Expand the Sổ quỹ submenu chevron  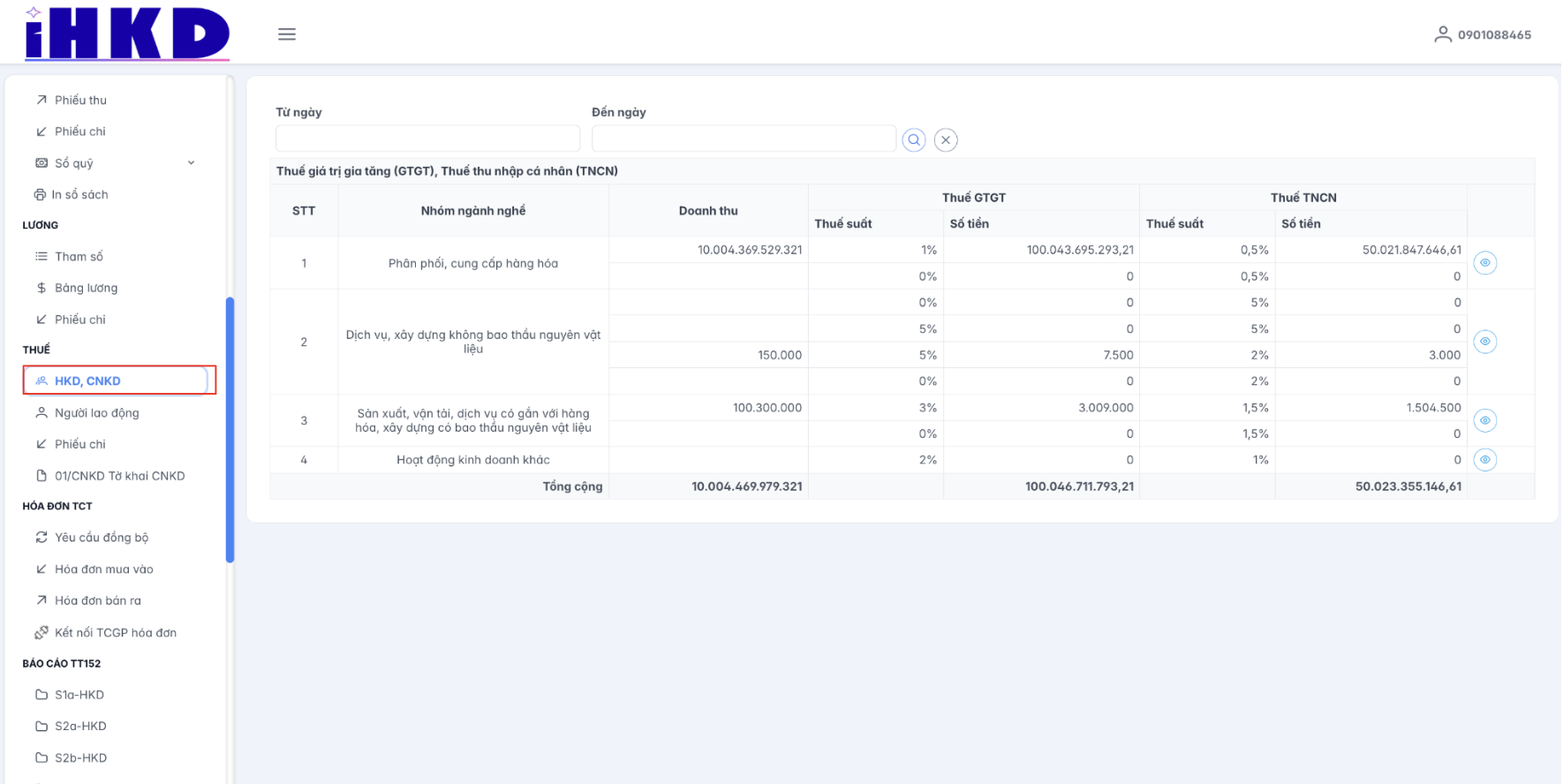pyautogui.click(x=191, y=163)
